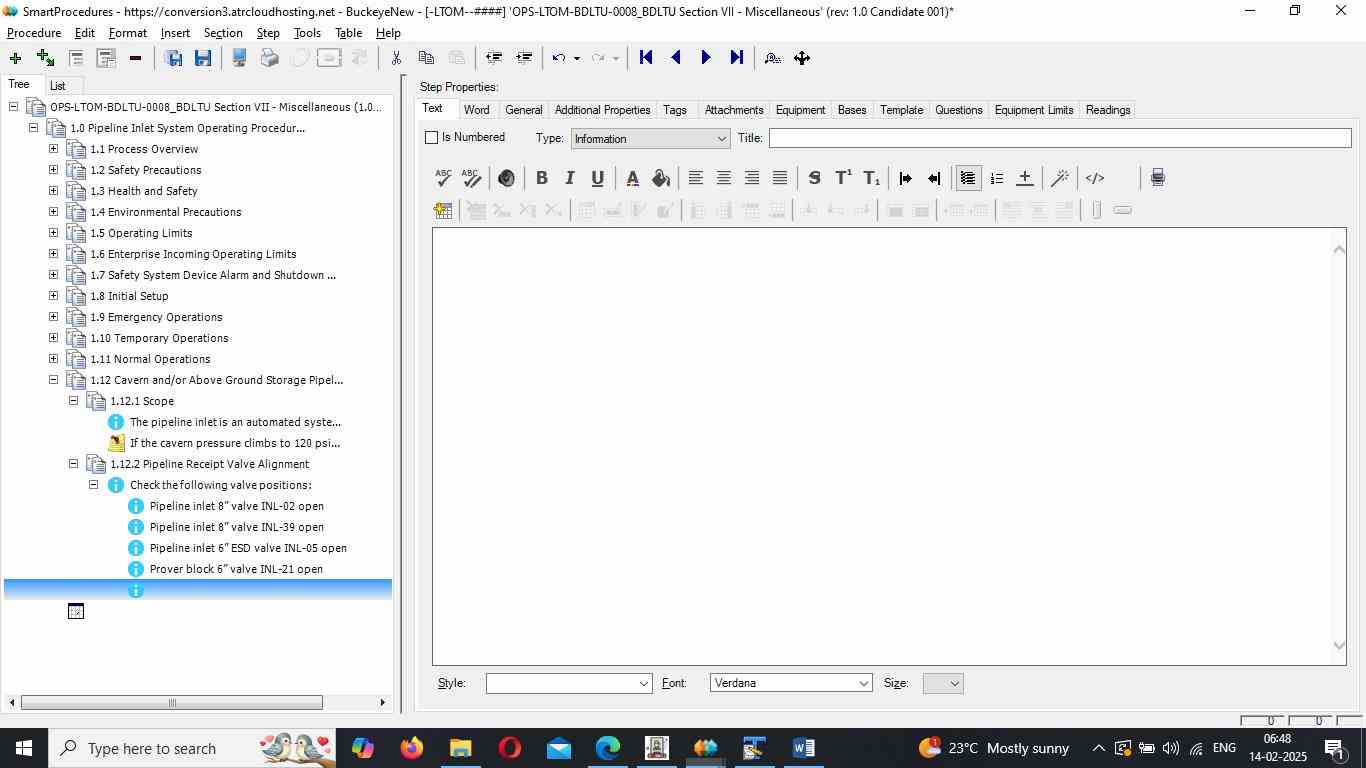Click the increase indent icon in editor toolbar
Screen dimensions: 1366x768
pyautogui.click(x=905, y=178)
